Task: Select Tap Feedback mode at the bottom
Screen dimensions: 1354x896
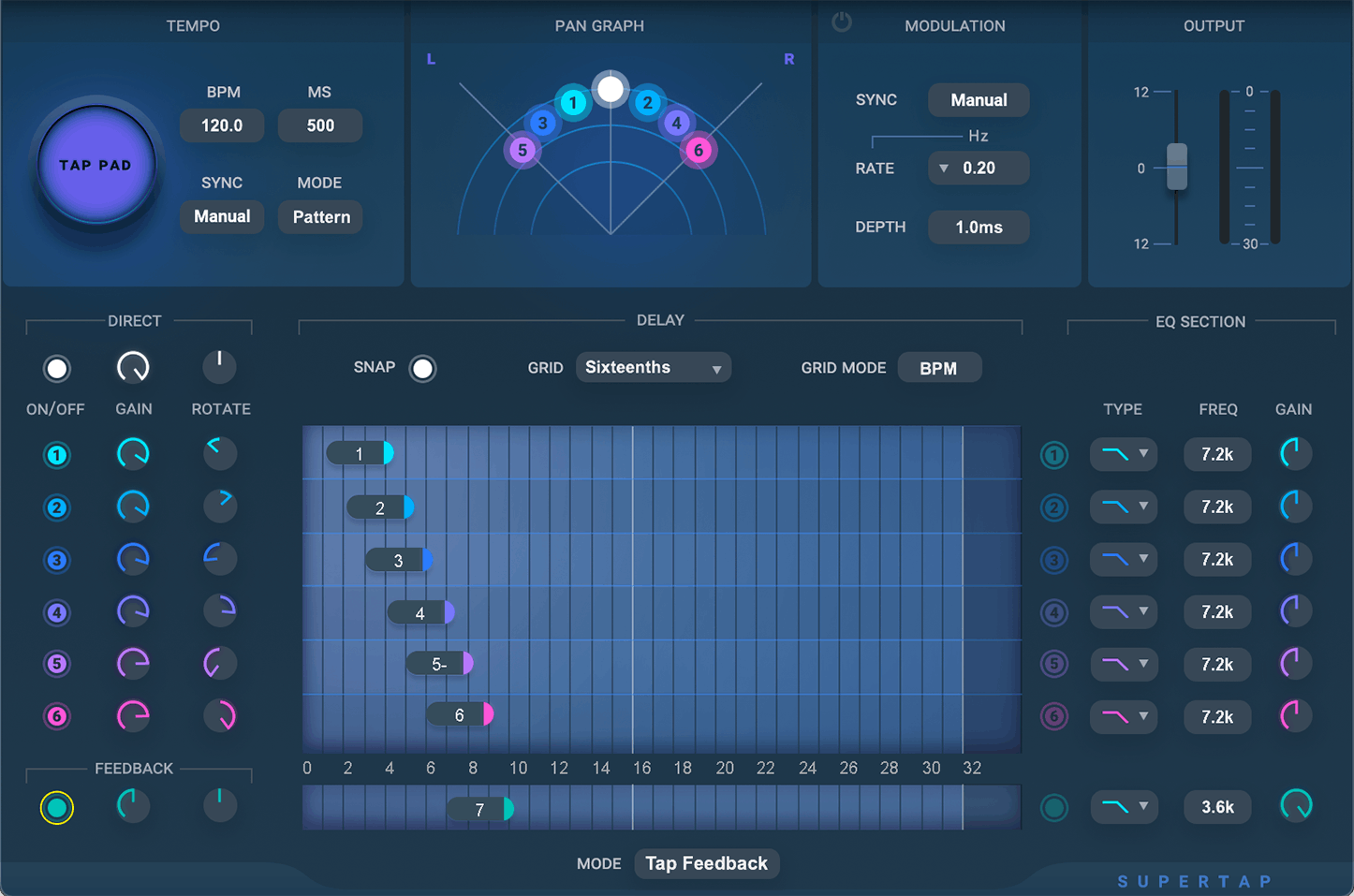Action: [706, 863]
